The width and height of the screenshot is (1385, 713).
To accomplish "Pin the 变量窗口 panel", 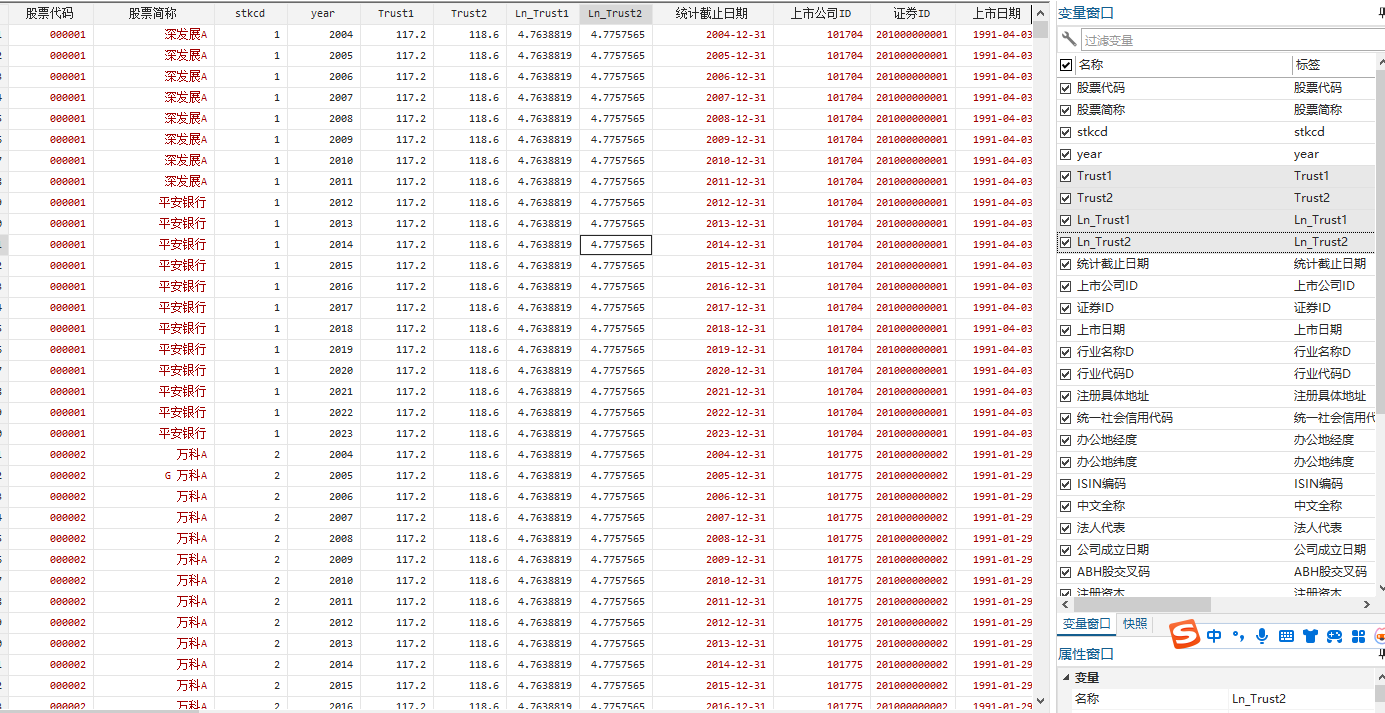I will (1380, 13).
